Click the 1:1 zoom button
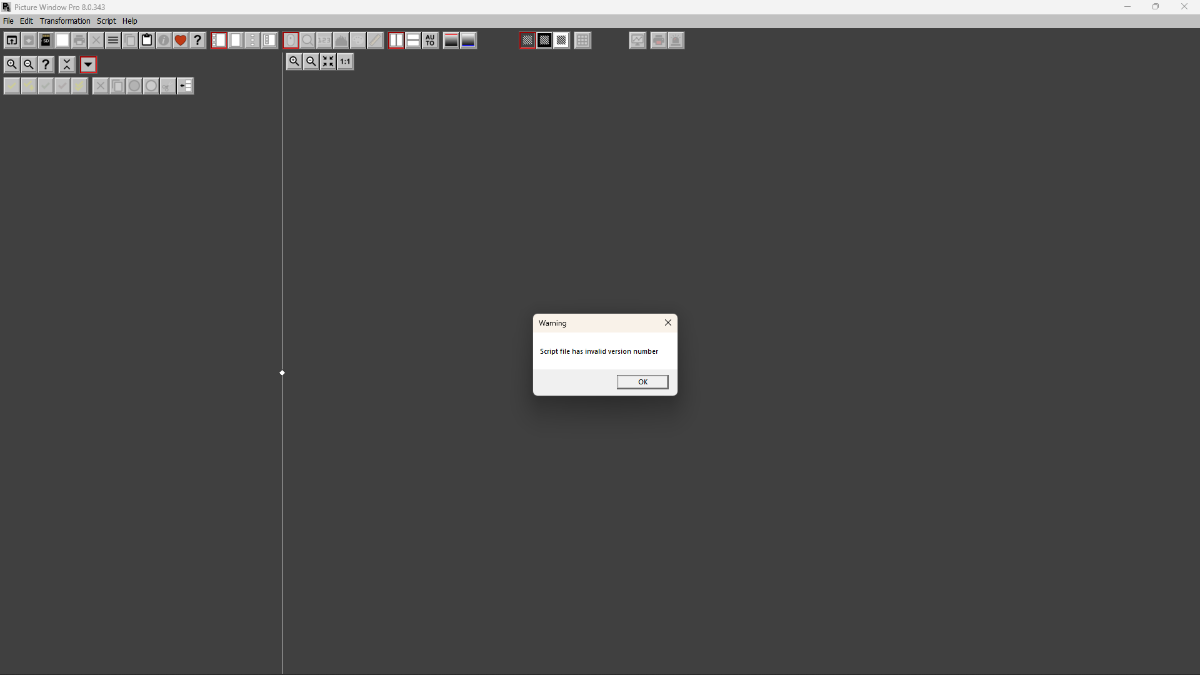 [x=345, y=62]
